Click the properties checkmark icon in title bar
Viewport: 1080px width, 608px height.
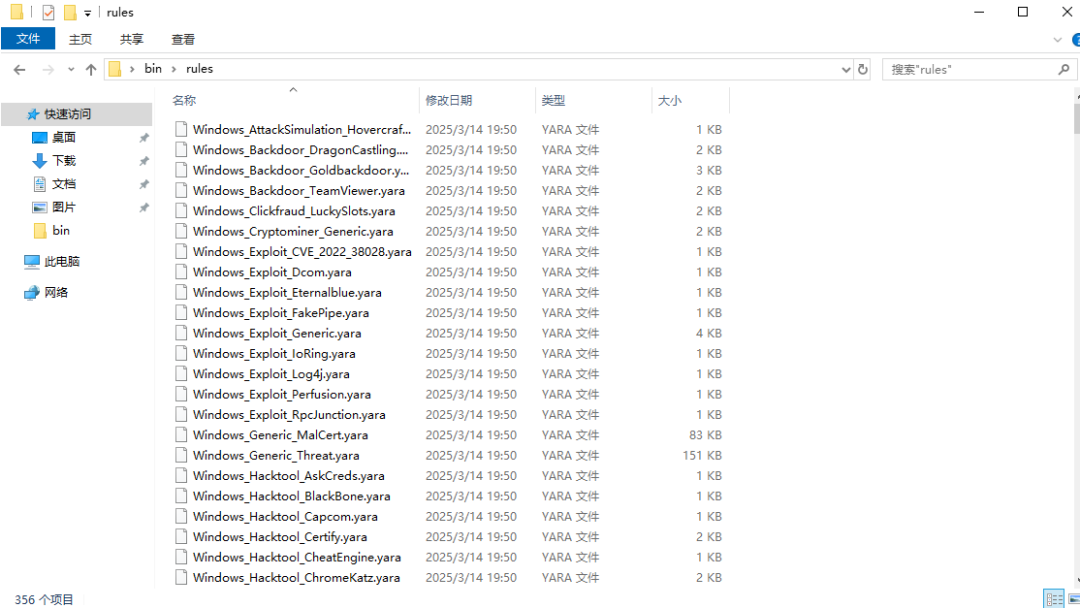tap(48, 12)
